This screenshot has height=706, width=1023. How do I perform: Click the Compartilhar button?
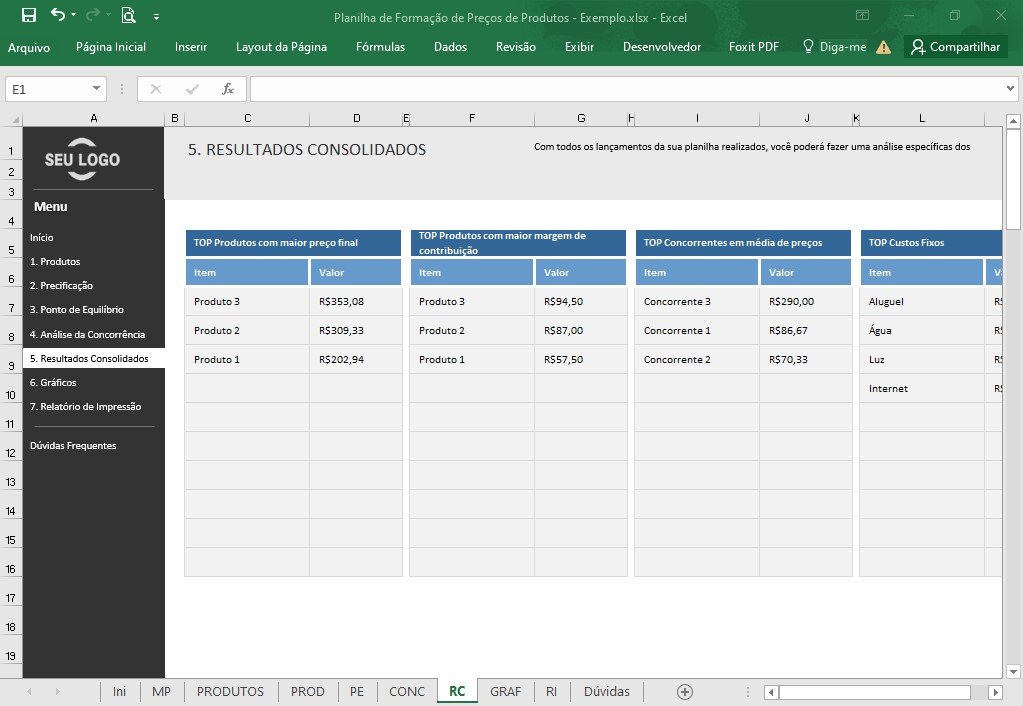click(x=956, y=47)
